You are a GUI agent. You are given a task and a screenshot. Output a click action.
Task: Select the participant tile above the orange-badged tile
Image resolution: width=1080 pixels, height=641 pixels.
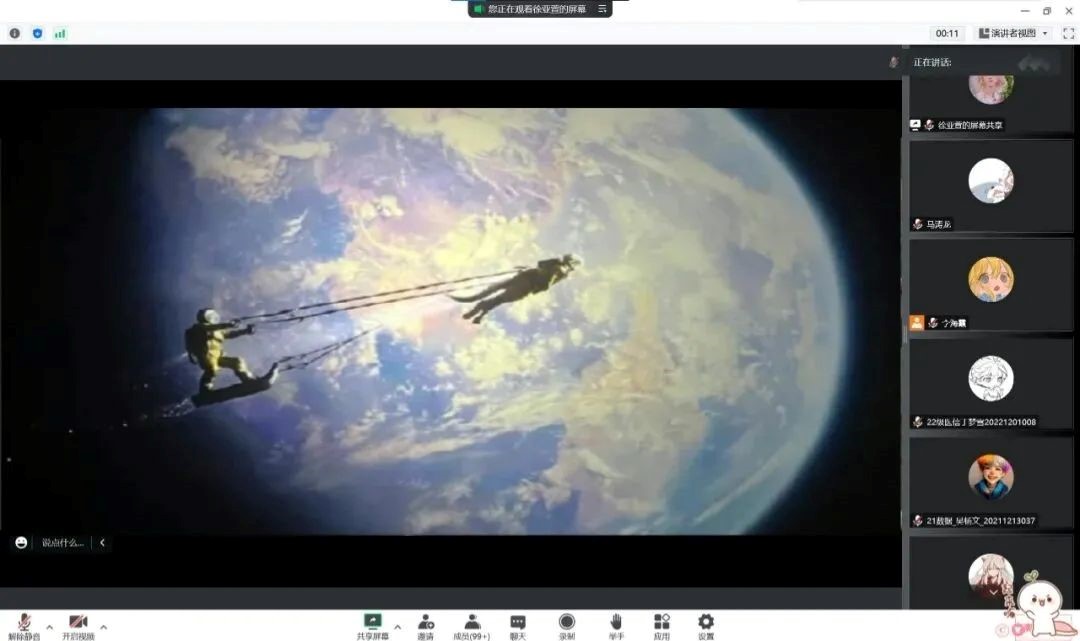(990, 187)
